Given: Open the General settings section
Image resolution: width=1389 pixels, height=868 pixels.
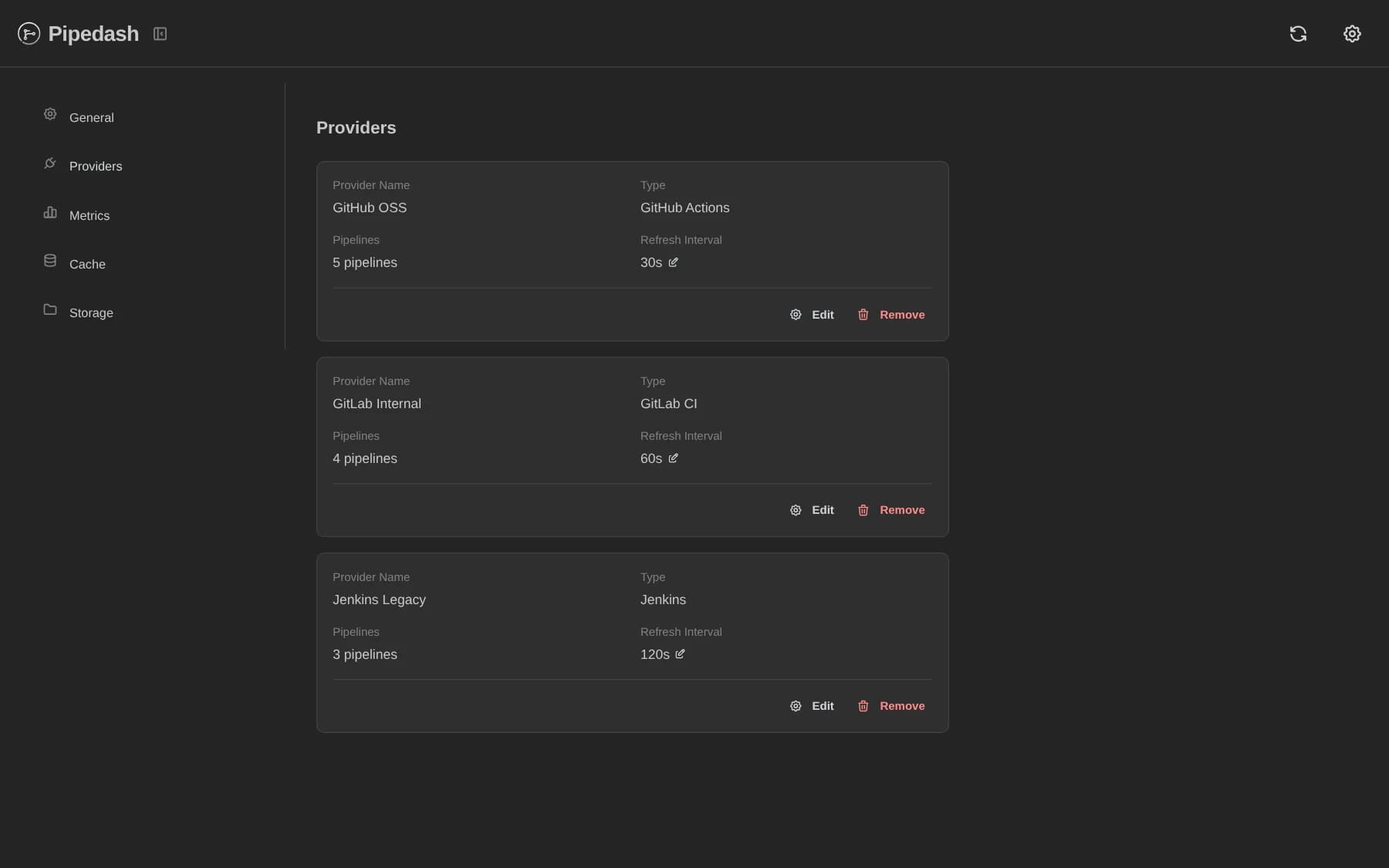Looking at the screenshot, I should [92, 117].
